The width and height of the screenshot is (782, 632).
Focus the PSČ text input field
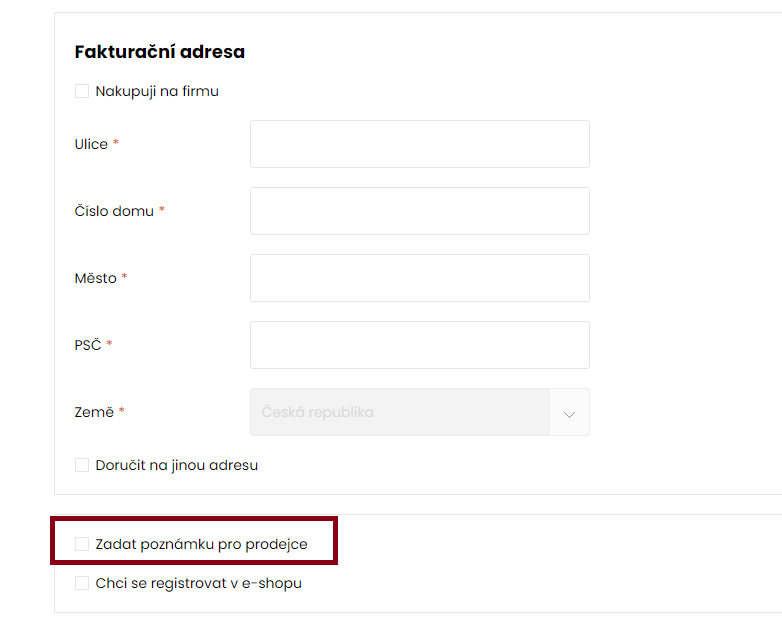tap(420, 345)
